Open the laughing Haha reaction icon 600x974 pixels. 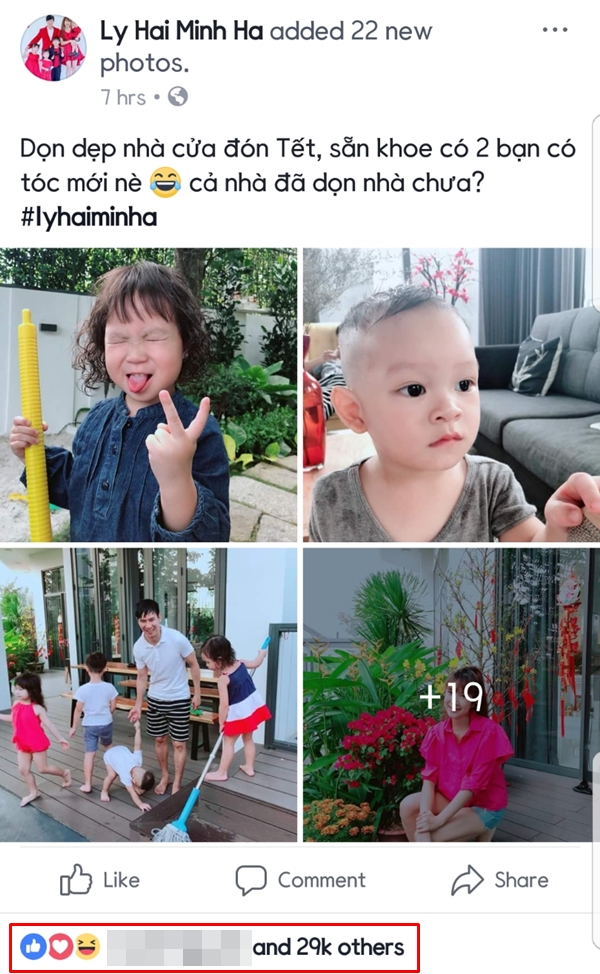pyautogui.click(x=88, y=947)
